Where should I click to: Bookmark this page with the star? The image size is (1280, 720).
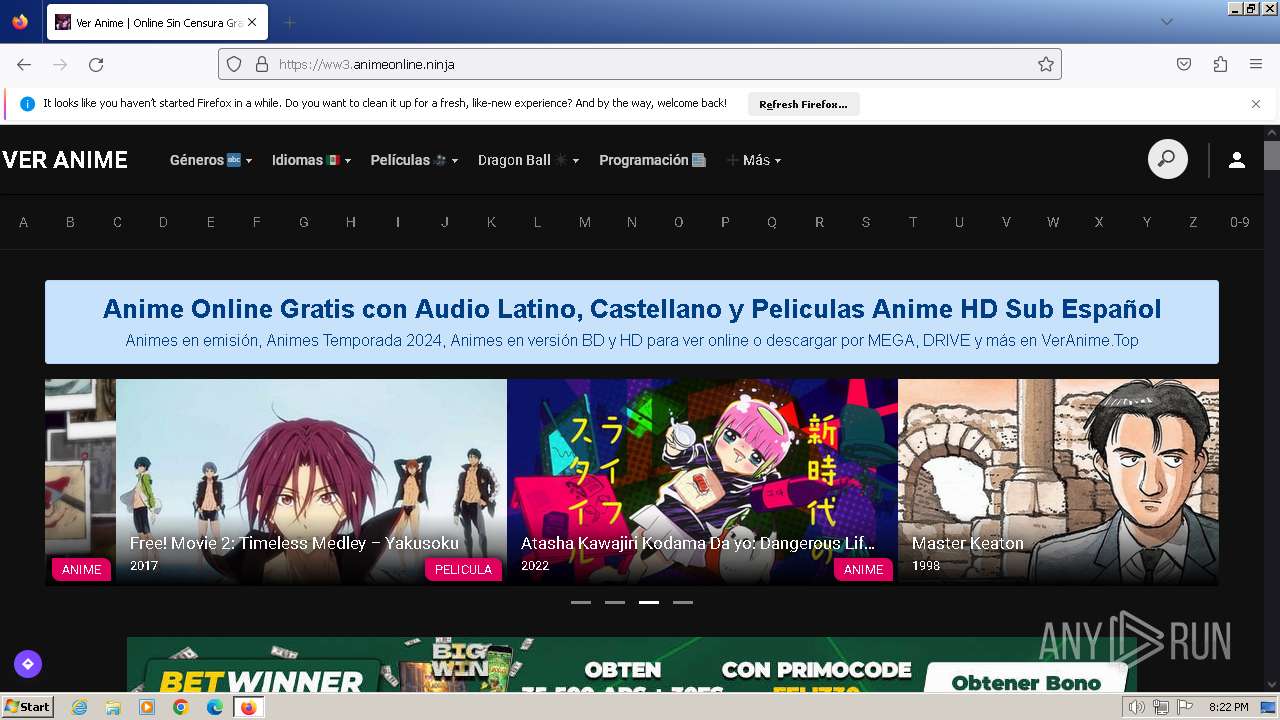point(1046,64)
